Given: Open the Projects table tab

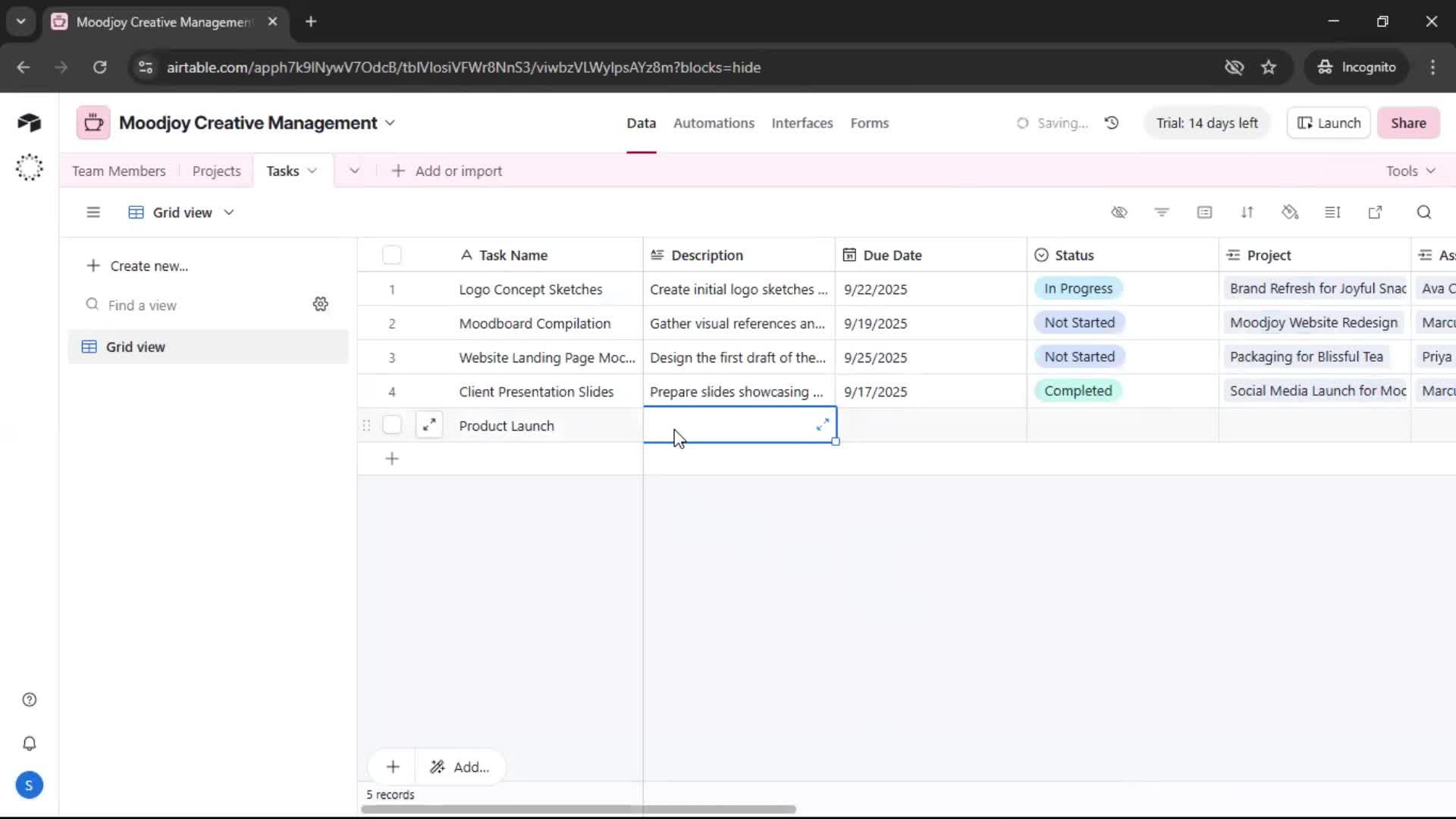Looking at the screenshot, I should 216,171.
